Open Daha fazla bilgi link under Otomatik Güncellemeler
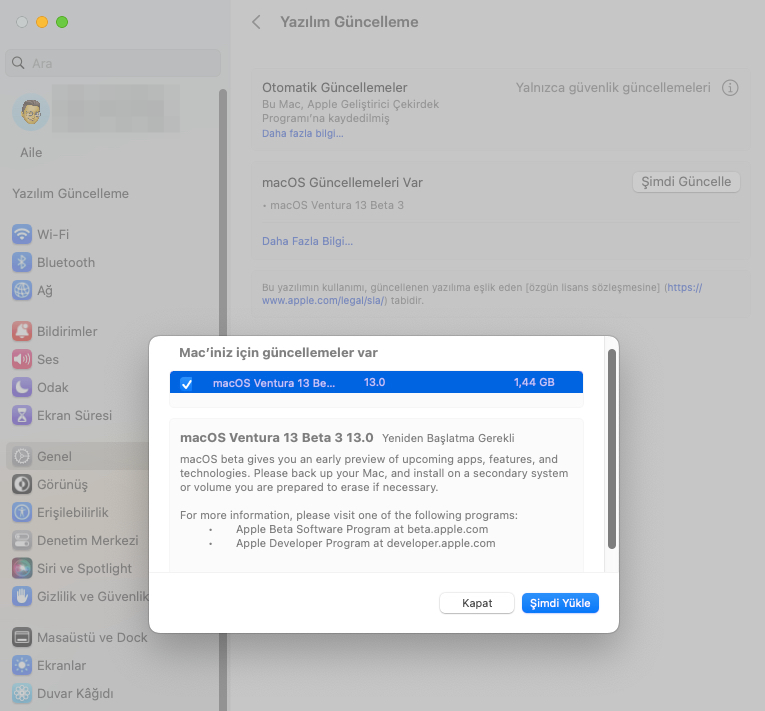This screenshot has width=765, height=711. click(x=302, y=133)
